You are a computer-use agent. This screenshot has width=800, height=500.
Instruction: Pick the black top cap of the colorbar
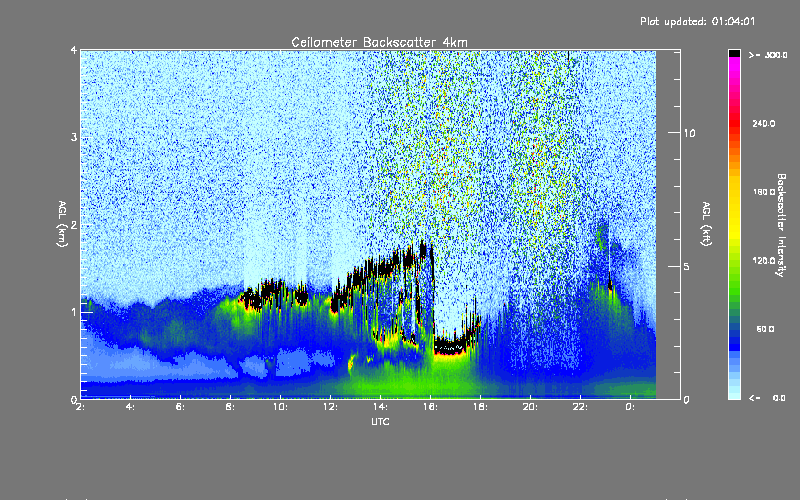(x=734, y=53)
